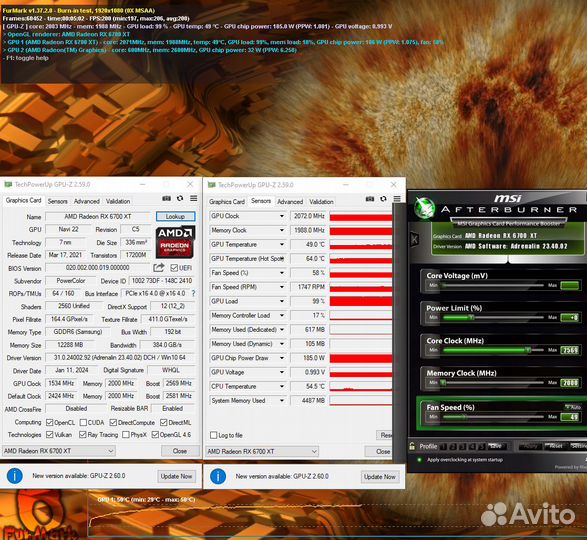
Task: Open GPU Chip Power Draw dropdown arrow
Action: coord(282,358)
